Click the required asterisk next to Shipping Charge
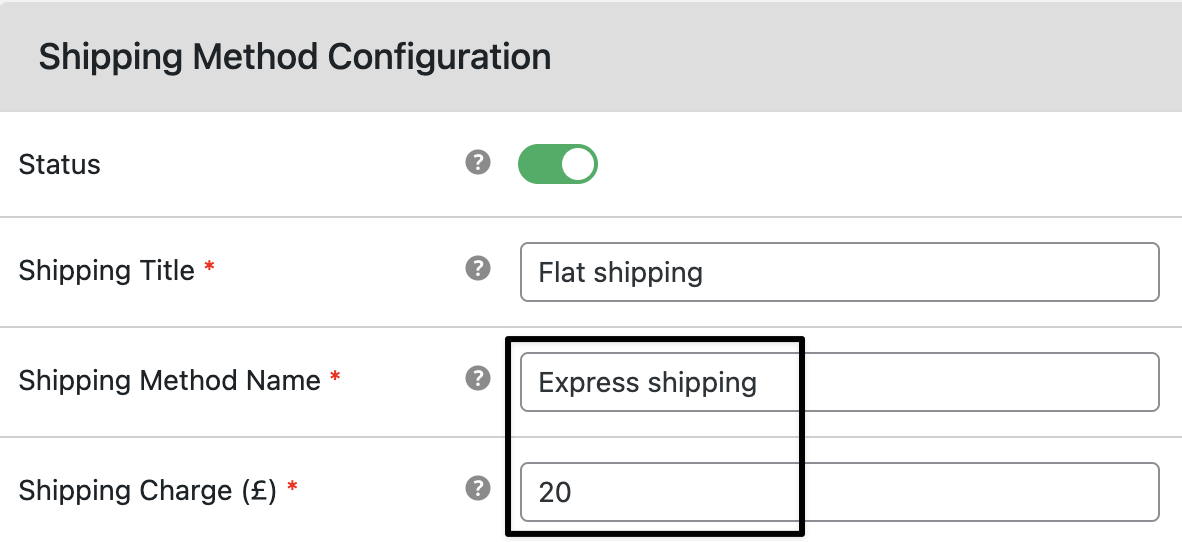 click(x=292, y=485)
